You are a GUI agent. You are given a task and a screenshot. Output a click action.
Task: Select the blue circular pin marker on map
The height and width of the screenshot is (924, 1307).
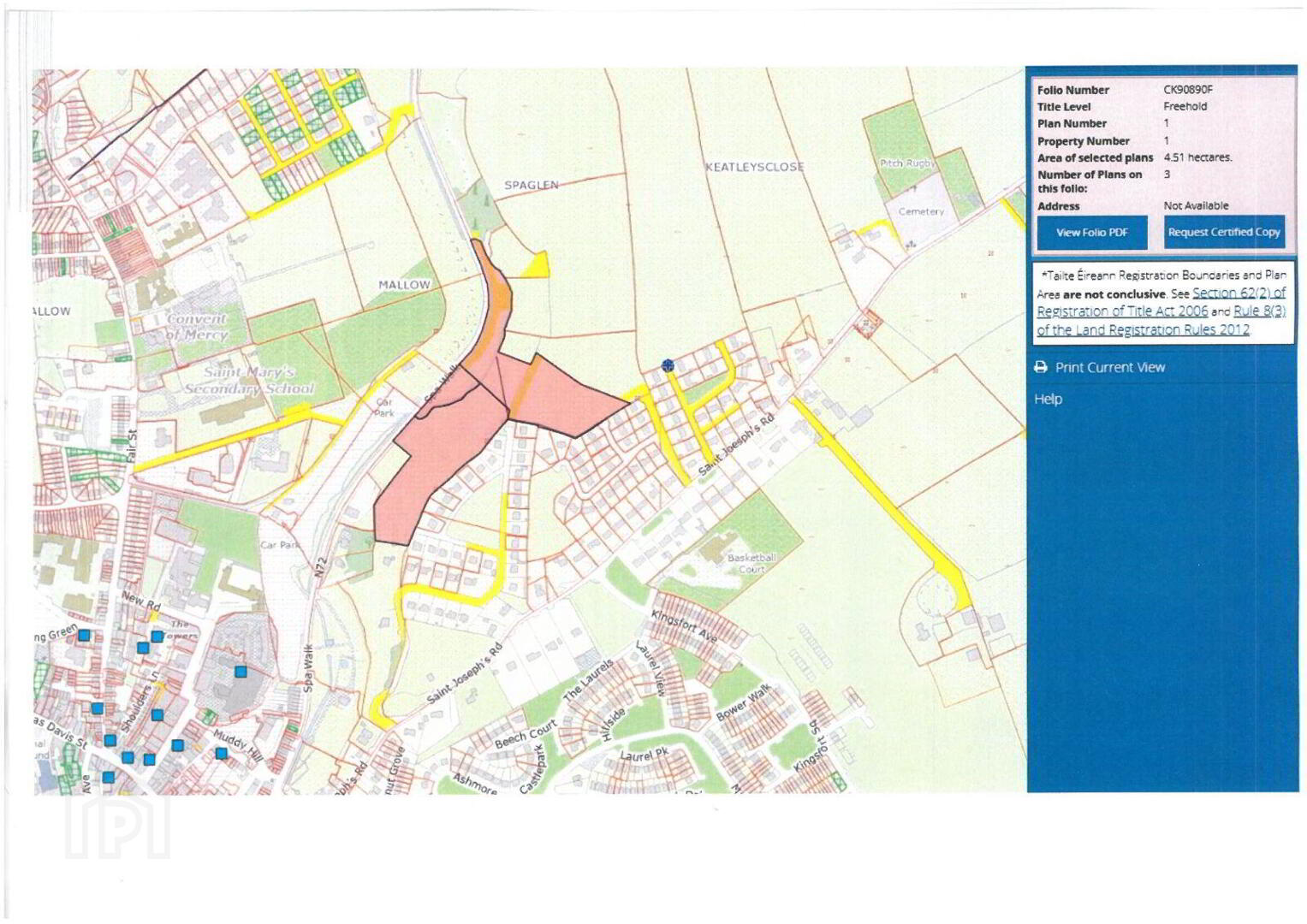pos(668,365)
